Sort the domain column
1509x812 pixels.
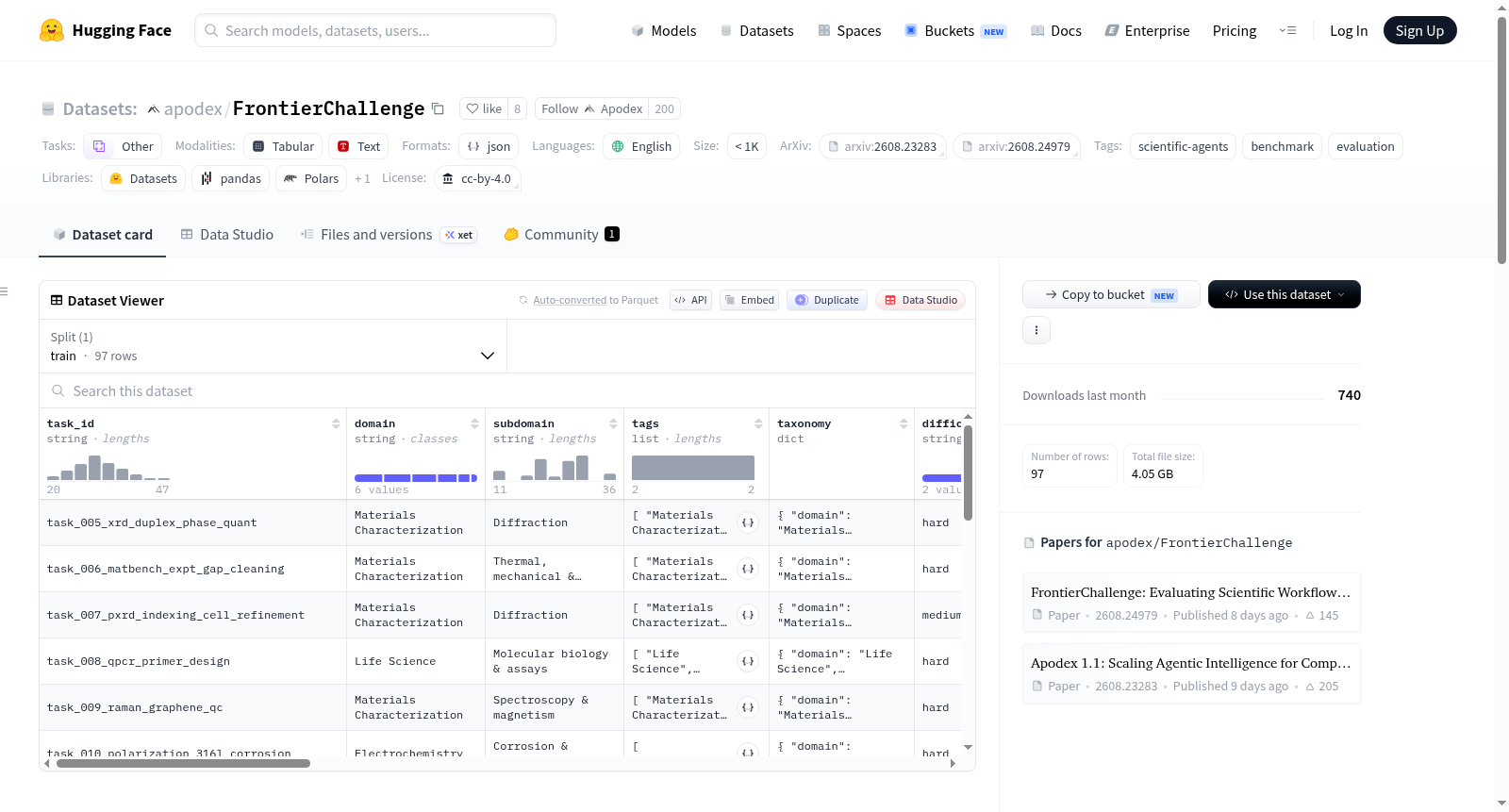click(x=474, y=423)
